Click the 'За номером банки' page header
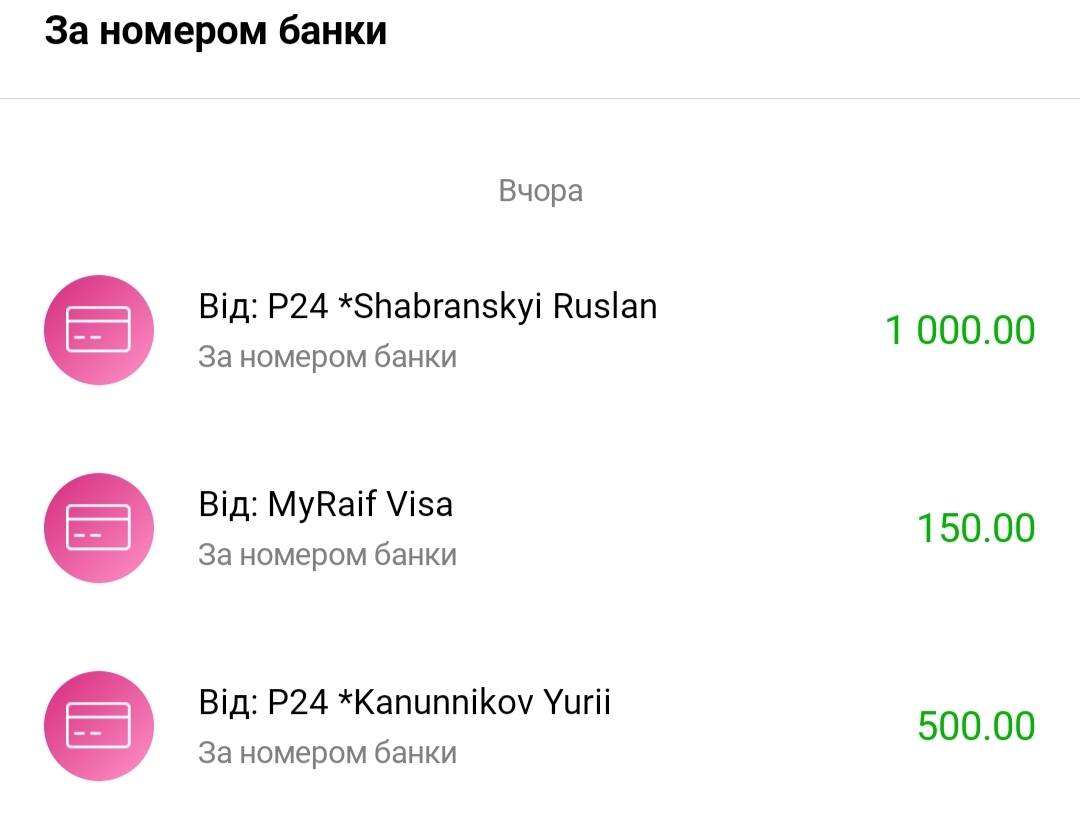This screenshot has height=826, width=1080. pyautogui.click(x=215, y=32)
